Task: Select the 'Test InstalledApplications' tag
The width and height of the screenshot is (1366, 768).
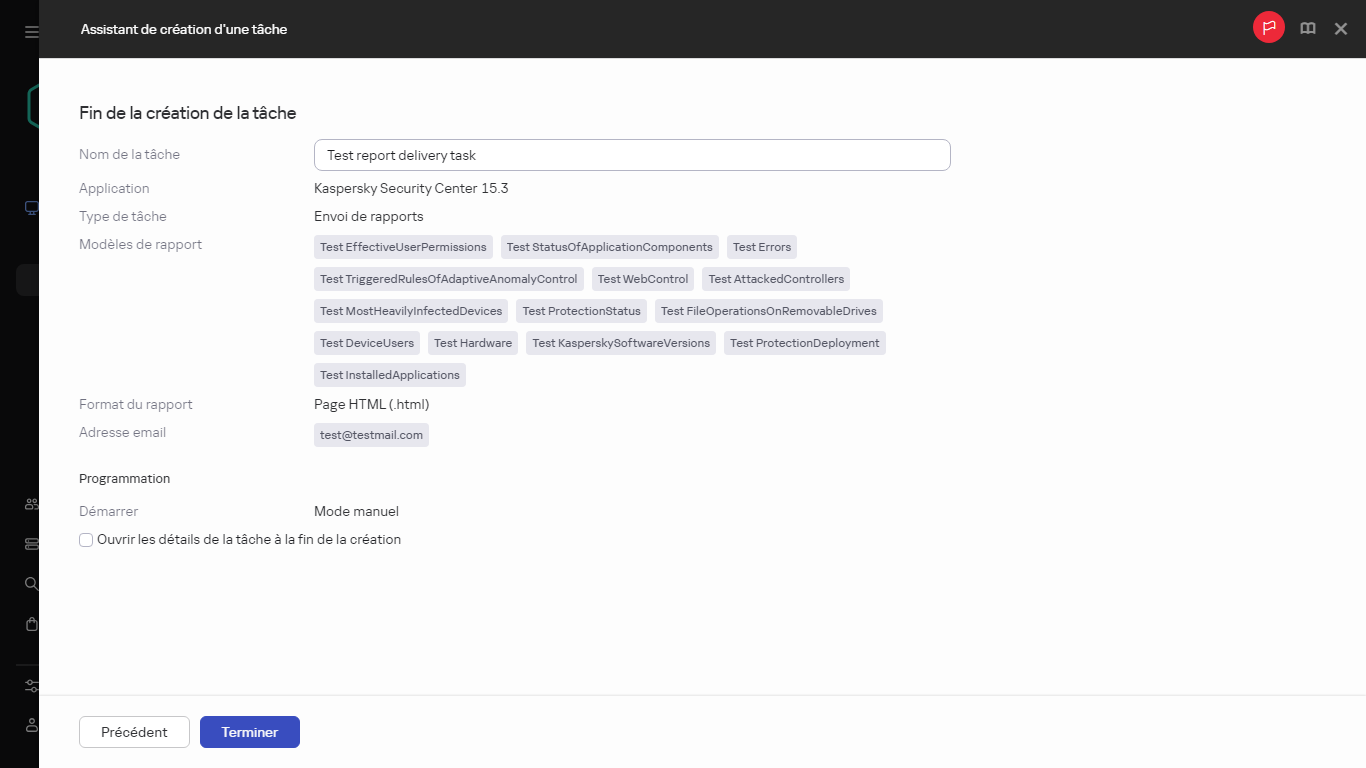Action: coord(389,375)
